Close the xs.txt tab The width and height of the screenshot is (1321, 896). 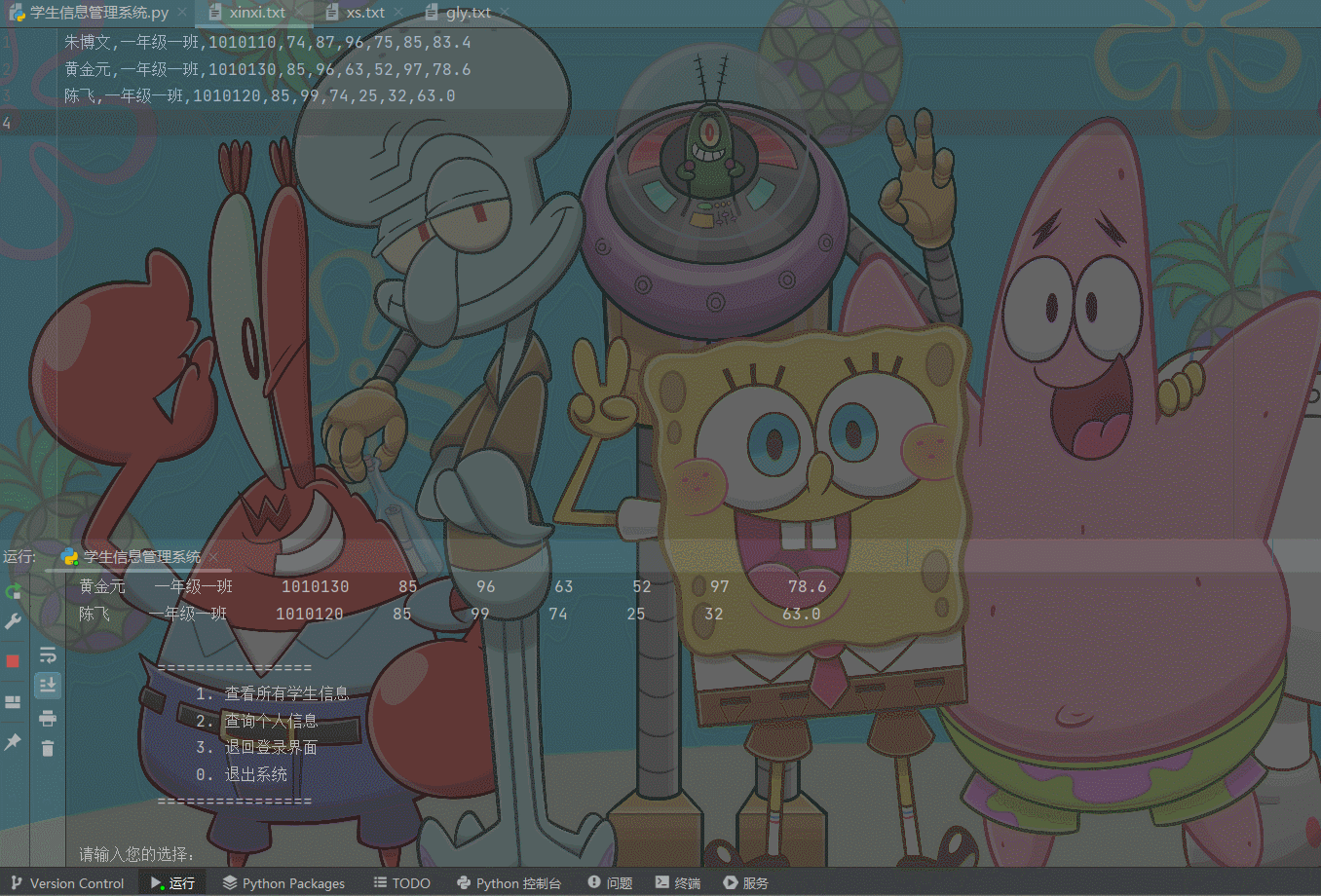click(399, 13)
